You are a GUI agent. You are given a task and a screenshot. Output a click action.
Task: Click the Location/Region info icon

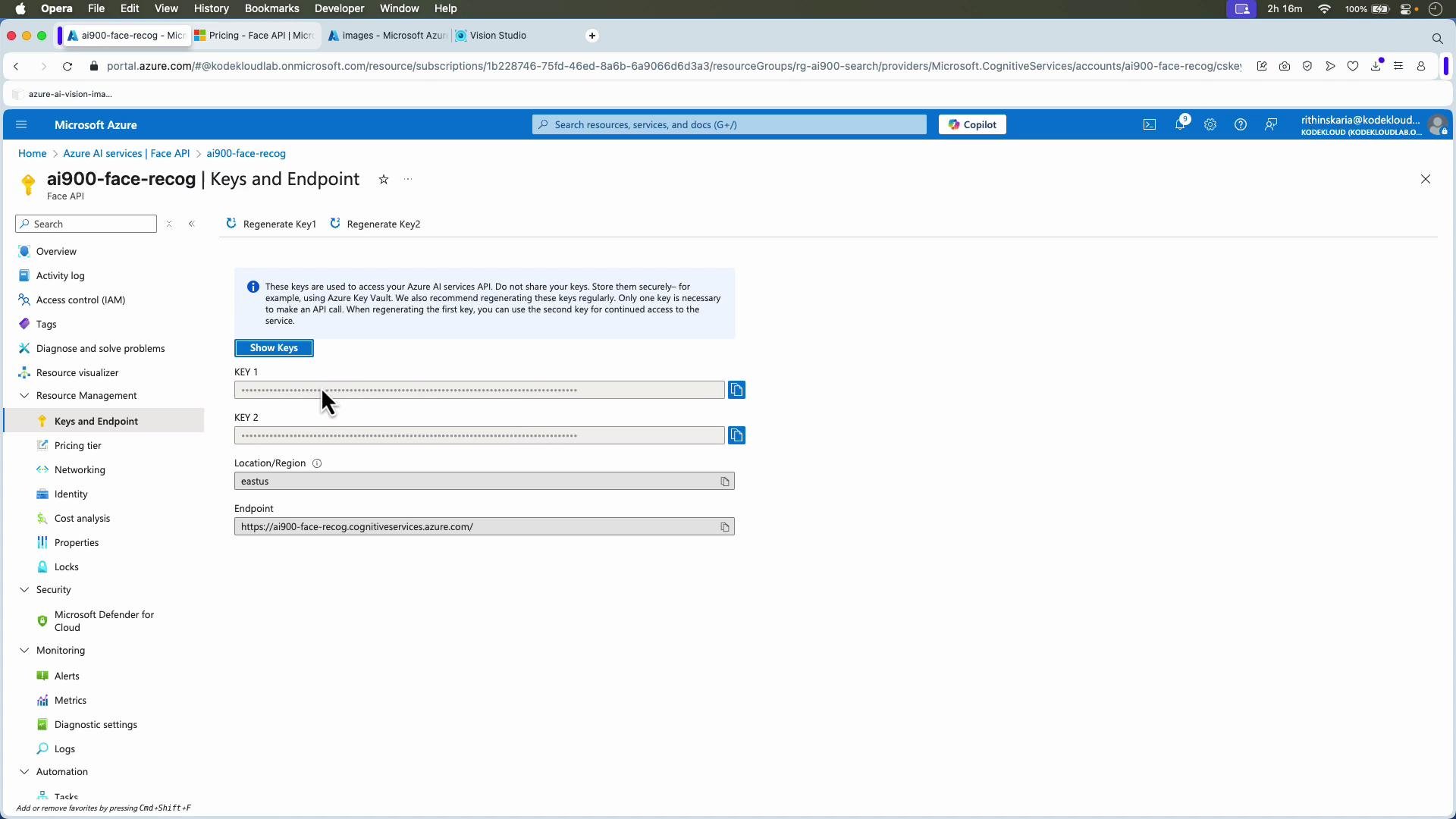(x=317, y=463)
